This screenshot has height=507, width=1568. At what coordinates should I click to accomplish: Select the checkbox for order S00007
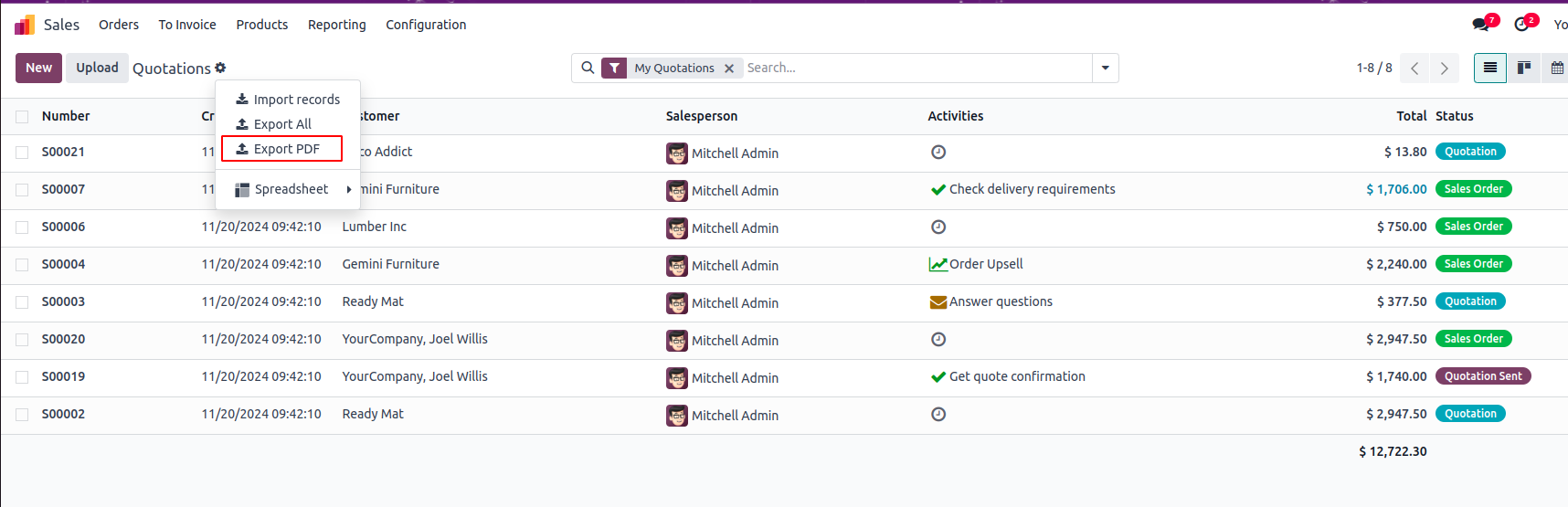pos(22,190)
